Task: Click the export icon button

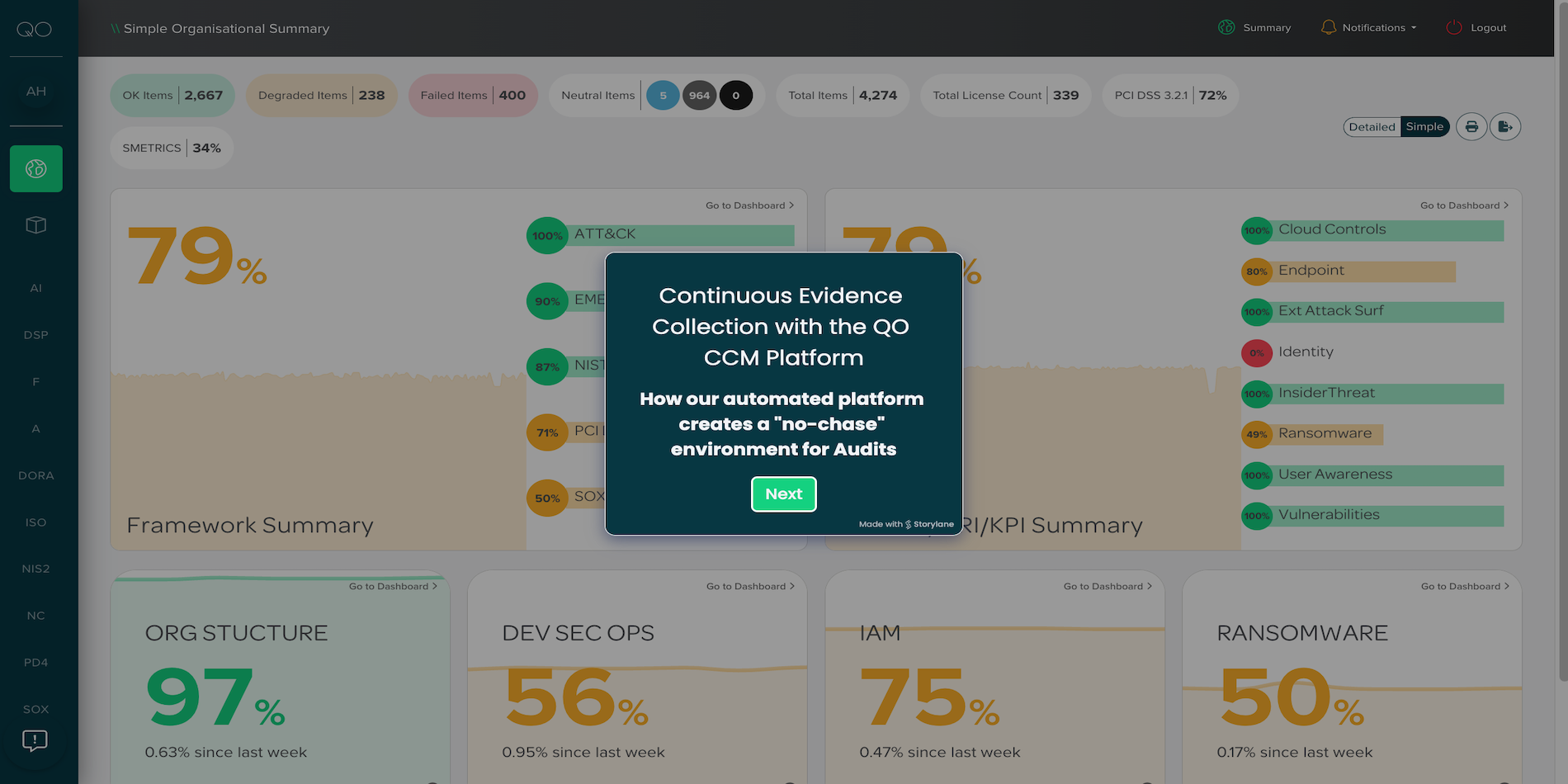Action: tap(1505, 127)
